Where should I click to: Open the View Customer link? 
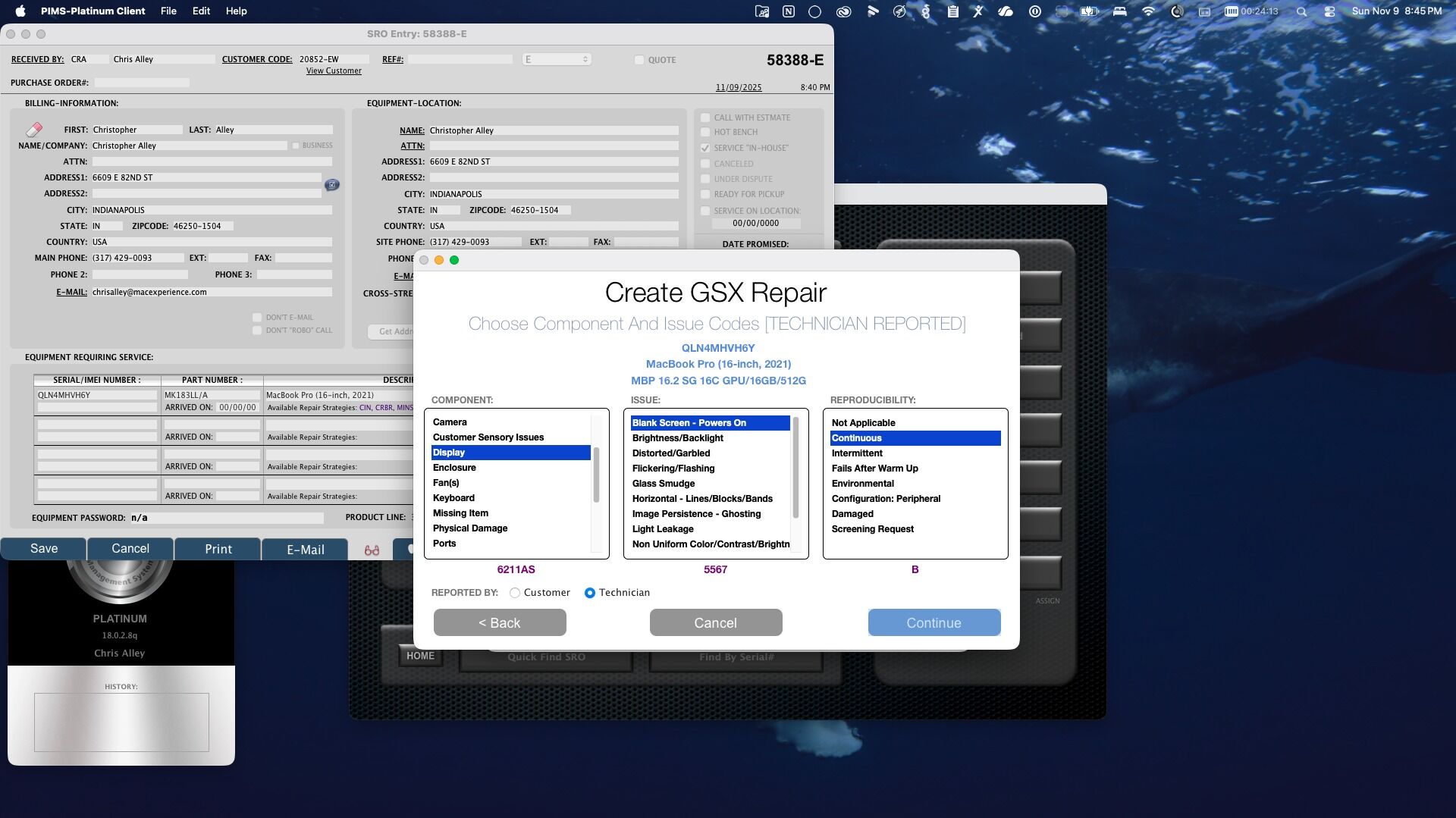(334, 71)
